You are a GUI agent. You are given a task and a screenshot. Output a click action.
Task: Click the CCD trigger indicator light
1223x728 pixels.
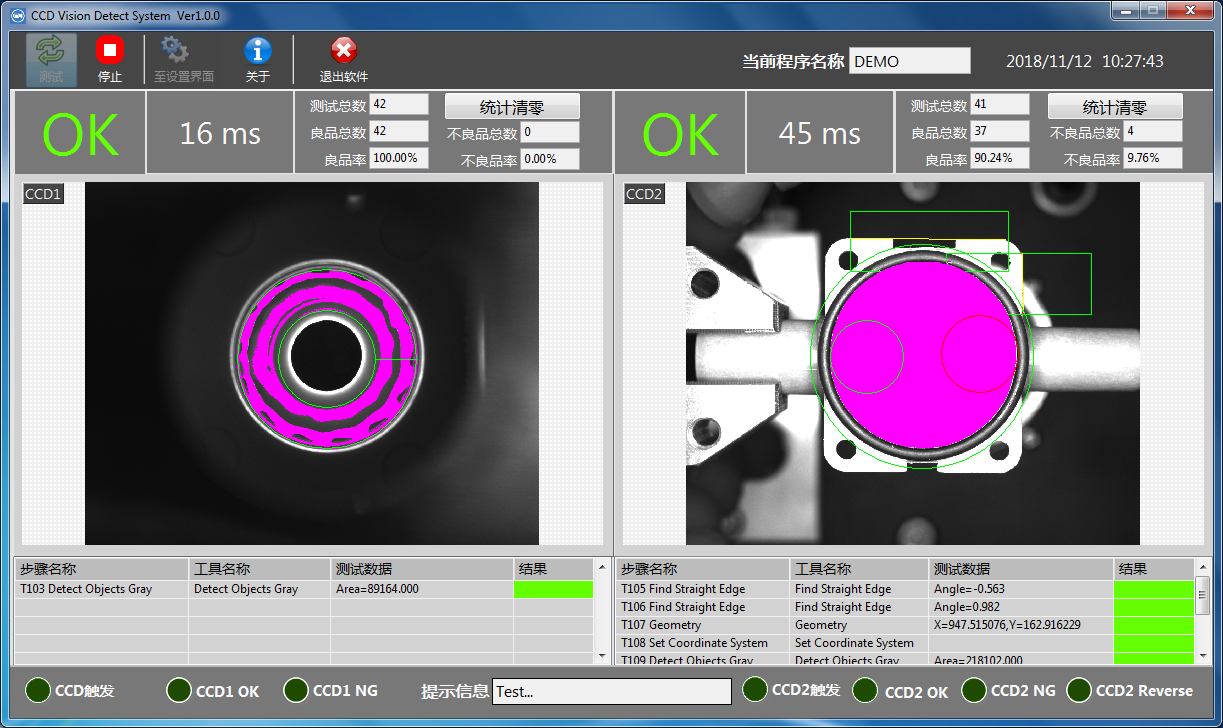tap(38, 690)
